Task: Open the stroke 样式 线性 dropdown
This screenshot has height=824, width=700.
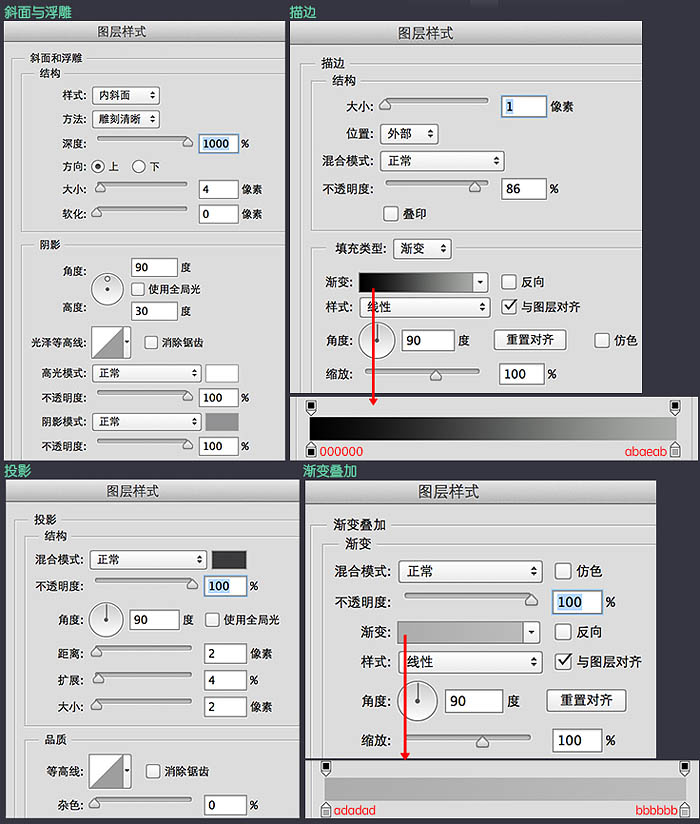Action: click(425, 307)
